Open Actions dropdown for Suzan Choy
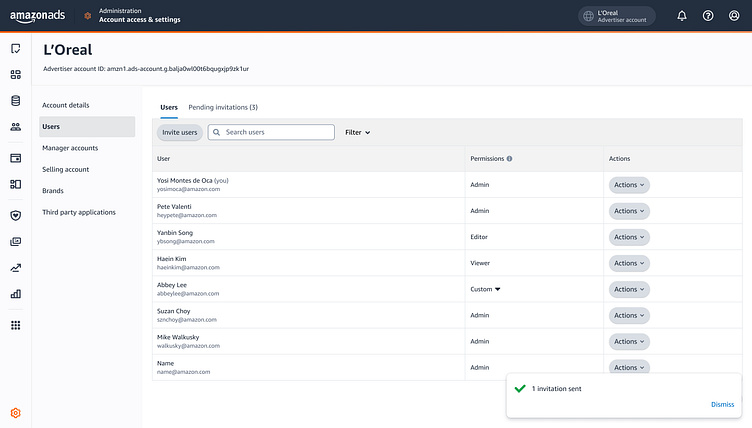 pyautogui.click(x=629, y=315)
